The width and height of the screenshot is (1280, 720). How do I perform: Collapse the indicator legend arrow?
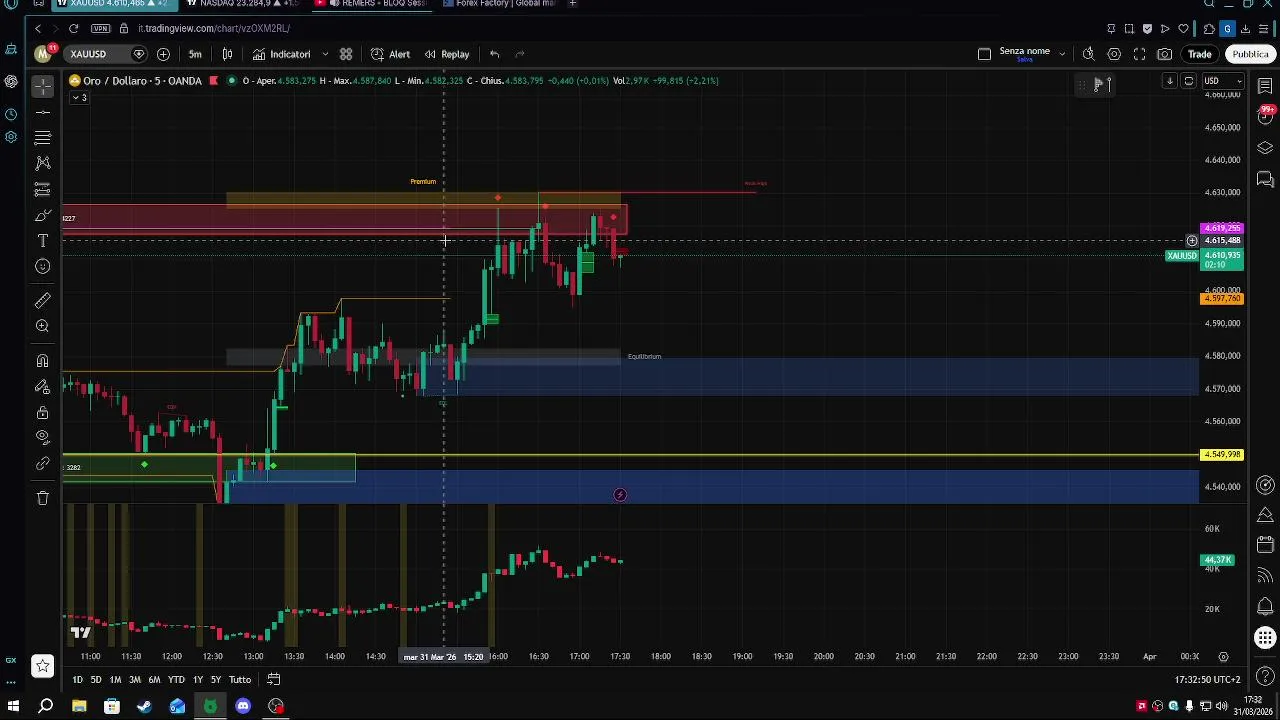(x=79, y=97)
